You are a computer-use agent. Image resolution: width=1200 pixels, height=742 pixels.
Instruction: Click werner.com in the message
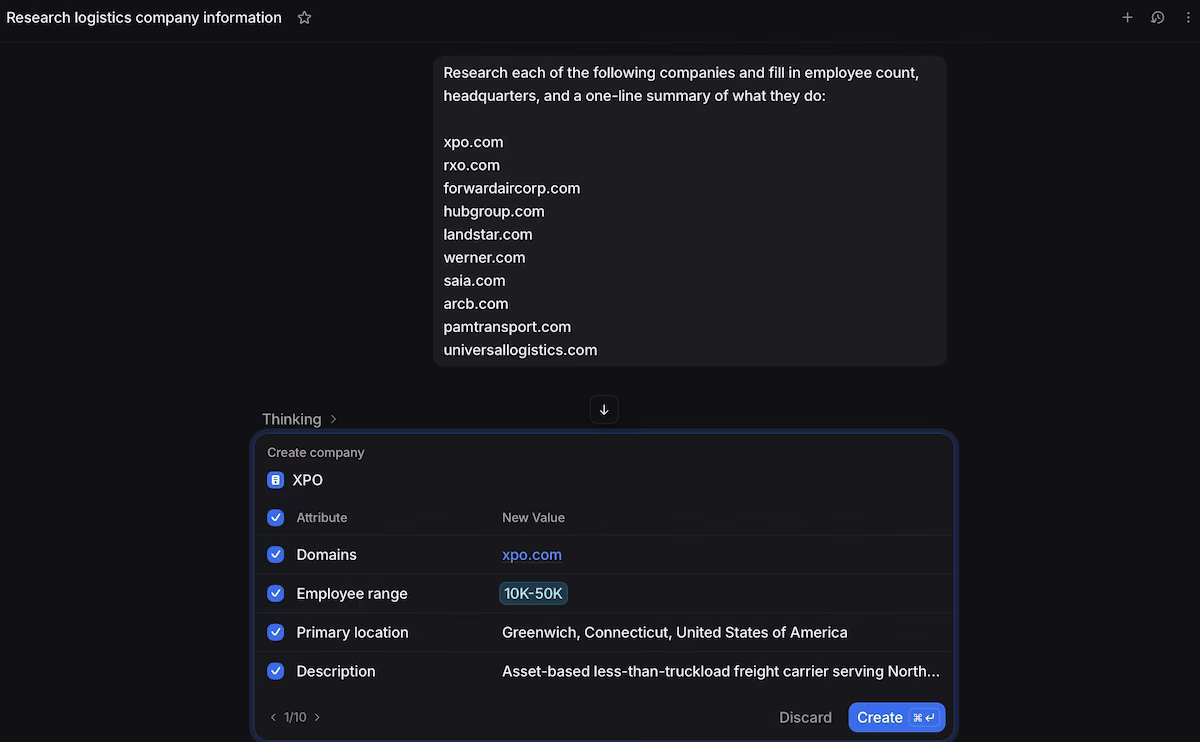(x=484, y=257)
